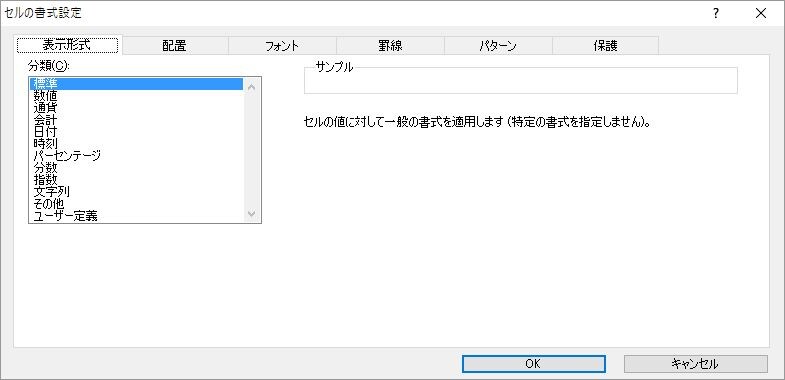The width and height of the screenshot is (785, 380).
Task: Select 文字列 in the category list
Action: (x=137, y=192)
